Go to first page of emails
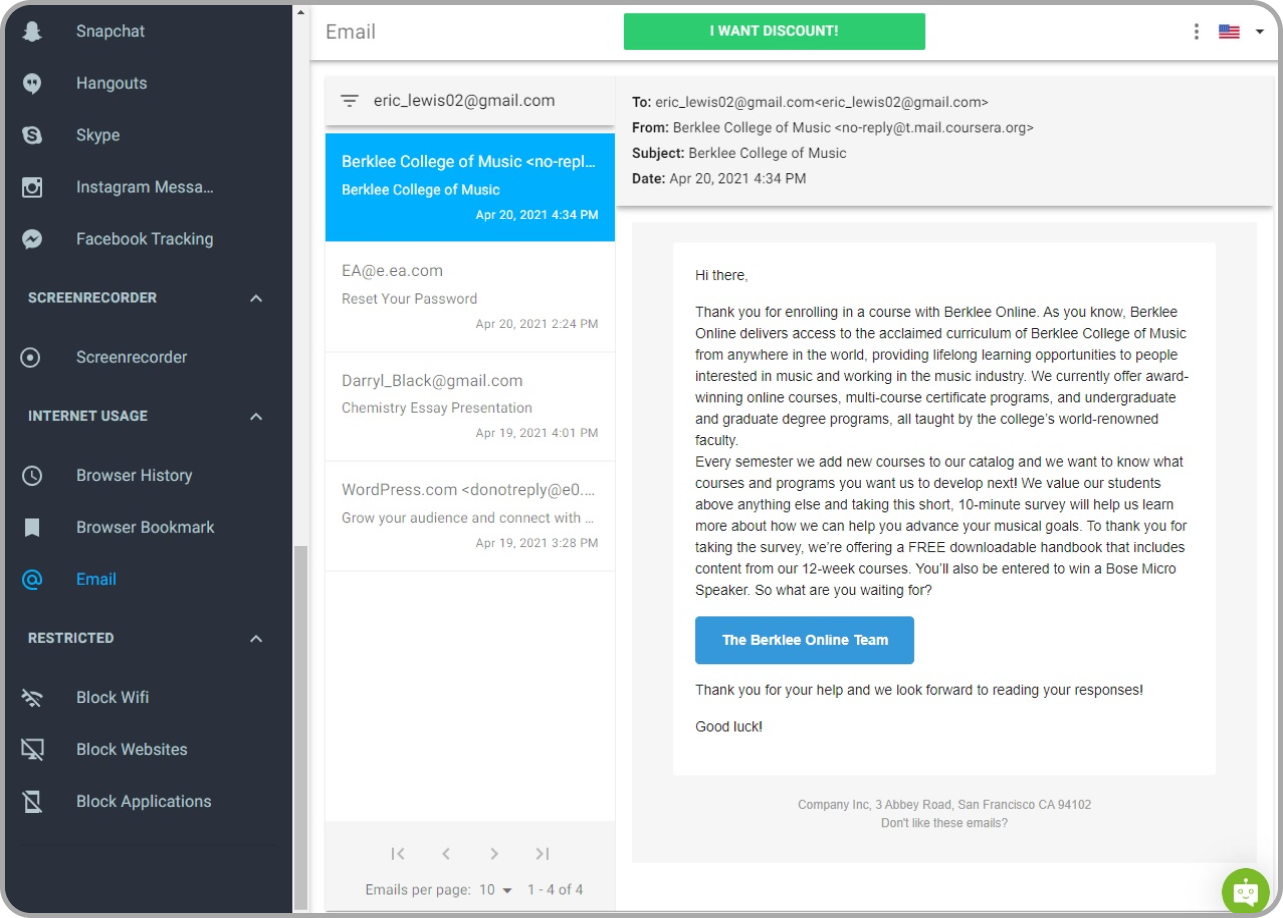The image size is (1283, 918). tap(398, 853)
